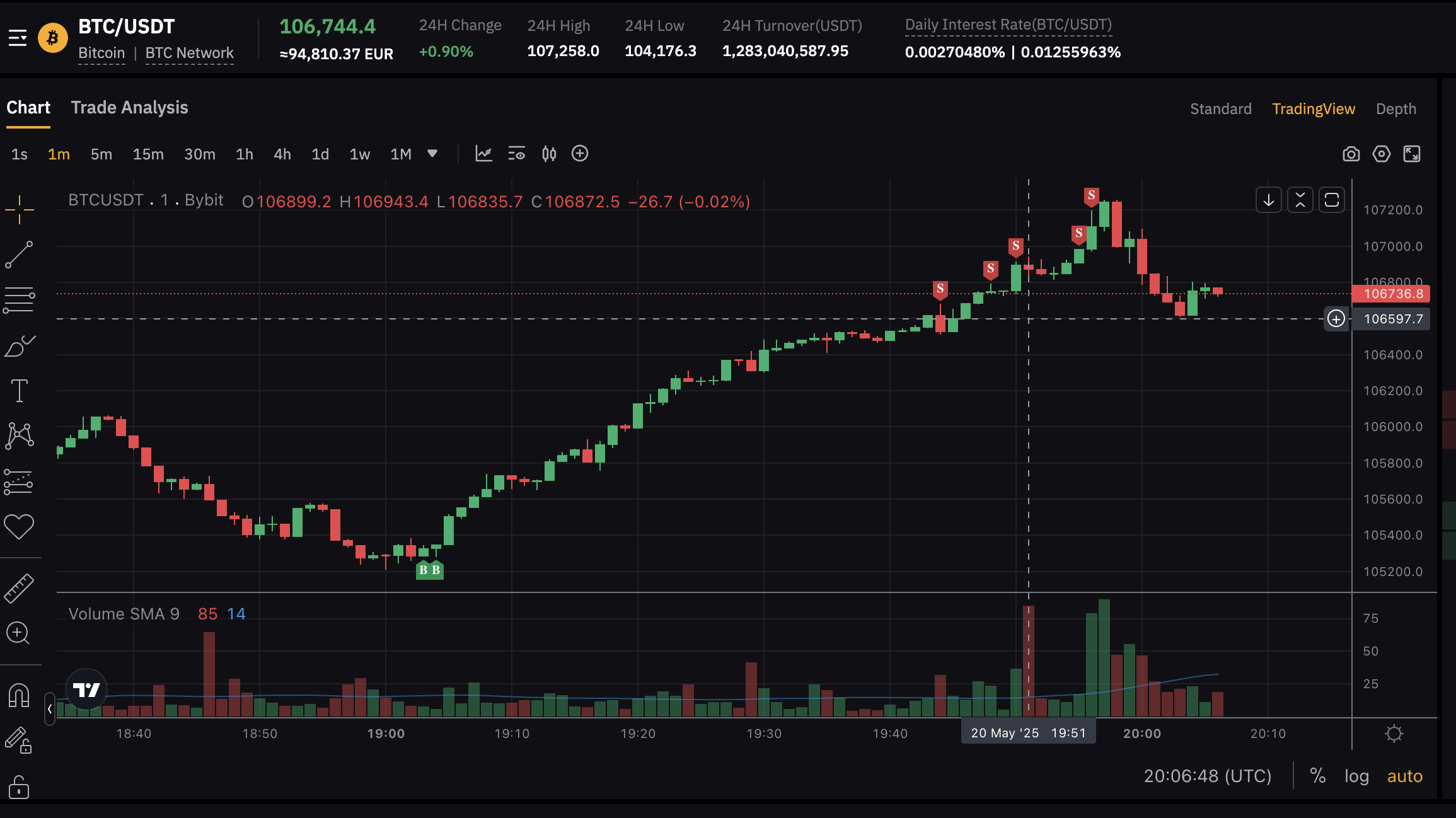
Task: Click the BTC Network link
Action: 189,53
